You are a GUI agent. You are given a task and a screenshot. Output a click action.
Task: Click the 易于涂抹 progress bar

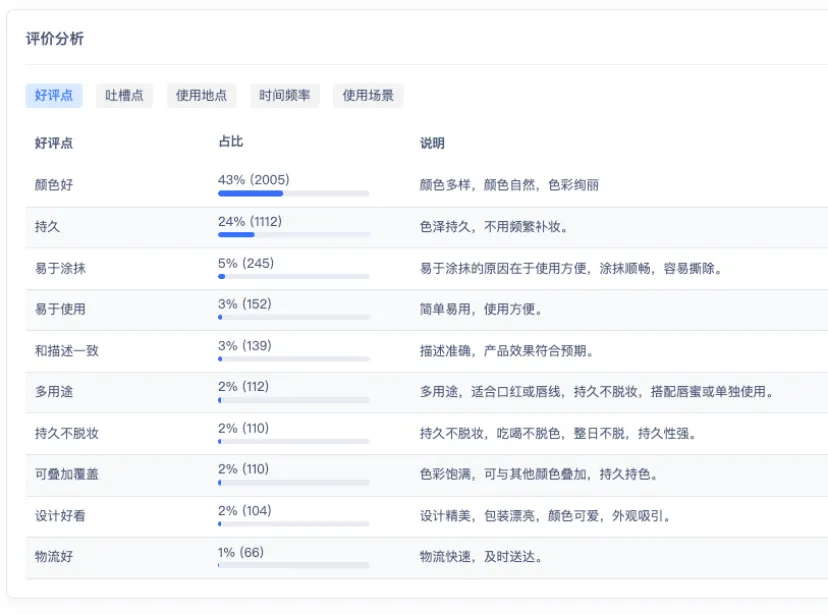(294, 276)
